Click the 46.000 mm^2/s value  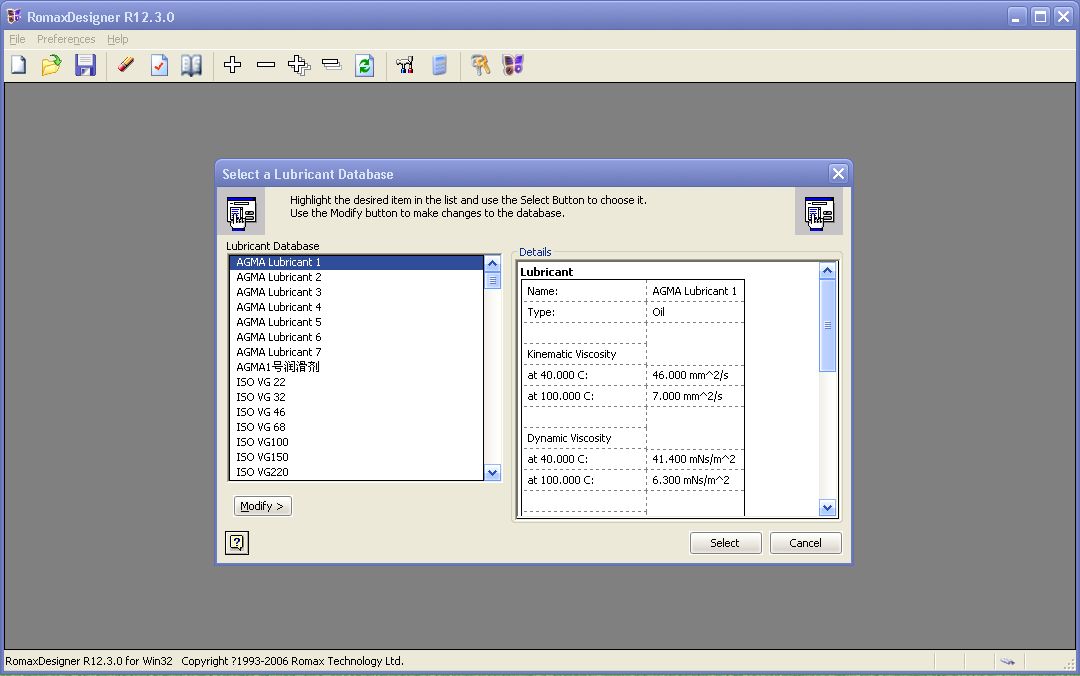(690, 376)
